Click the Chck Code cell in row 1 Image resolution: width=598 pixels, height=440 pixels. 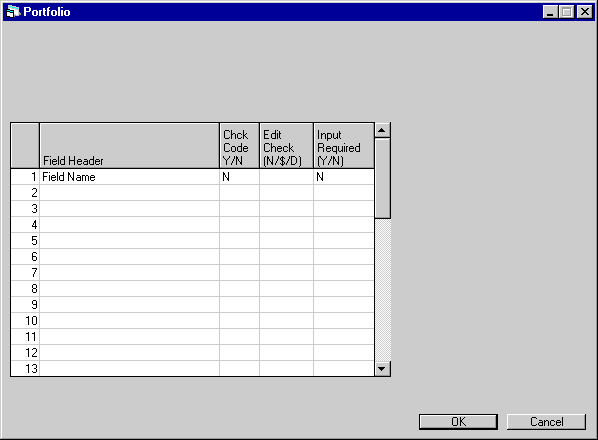(x=240, y=177)
